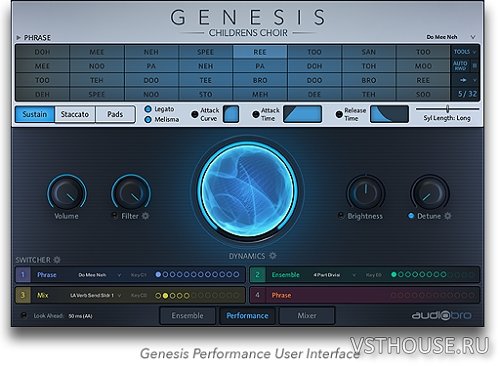Disable the Detune toggle
The image size is (500, 368).
tap(411, 216)
